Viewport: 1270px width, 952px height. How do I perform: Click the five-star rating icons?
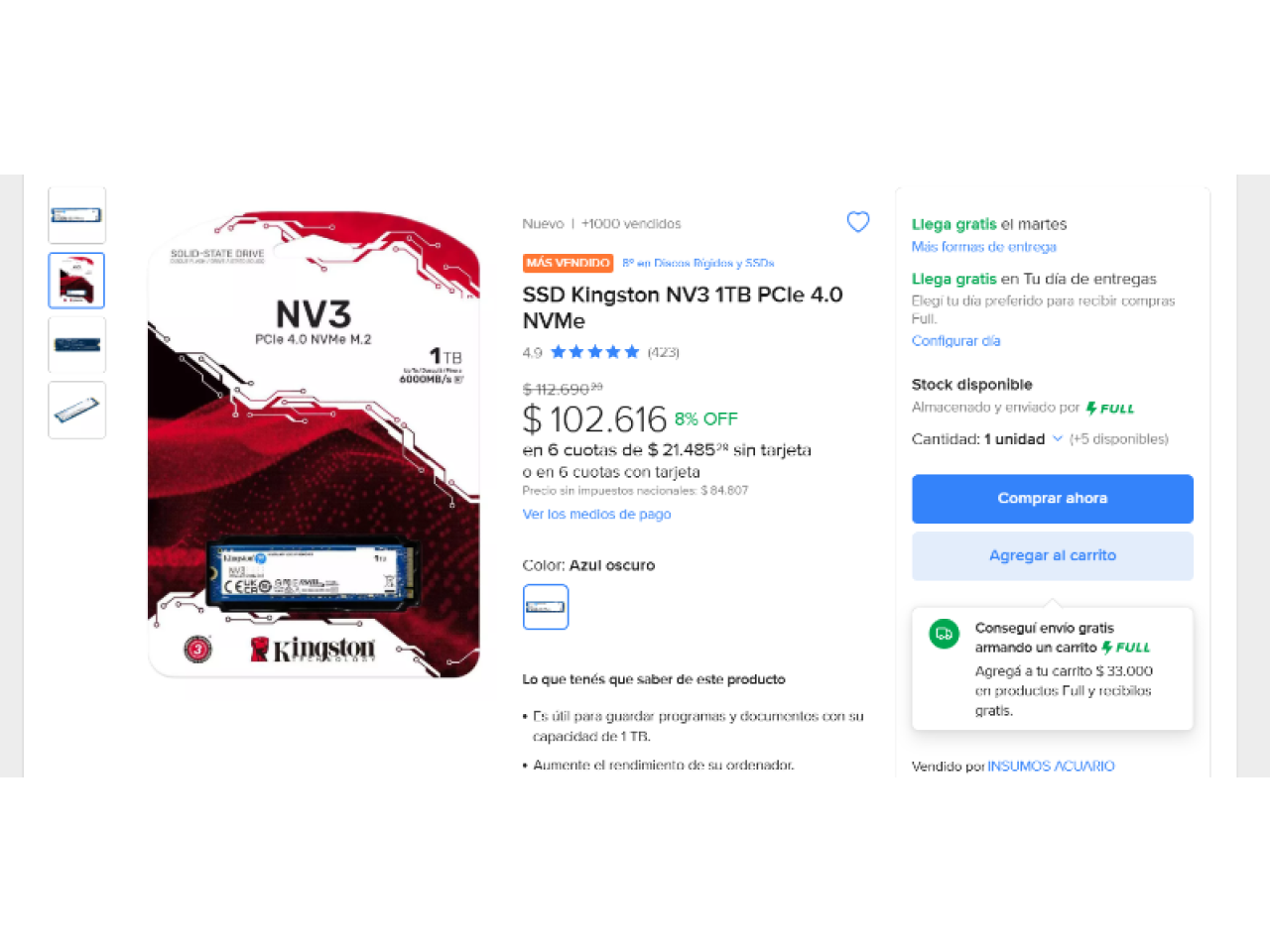pyautogui.click(x=594, y=352)
